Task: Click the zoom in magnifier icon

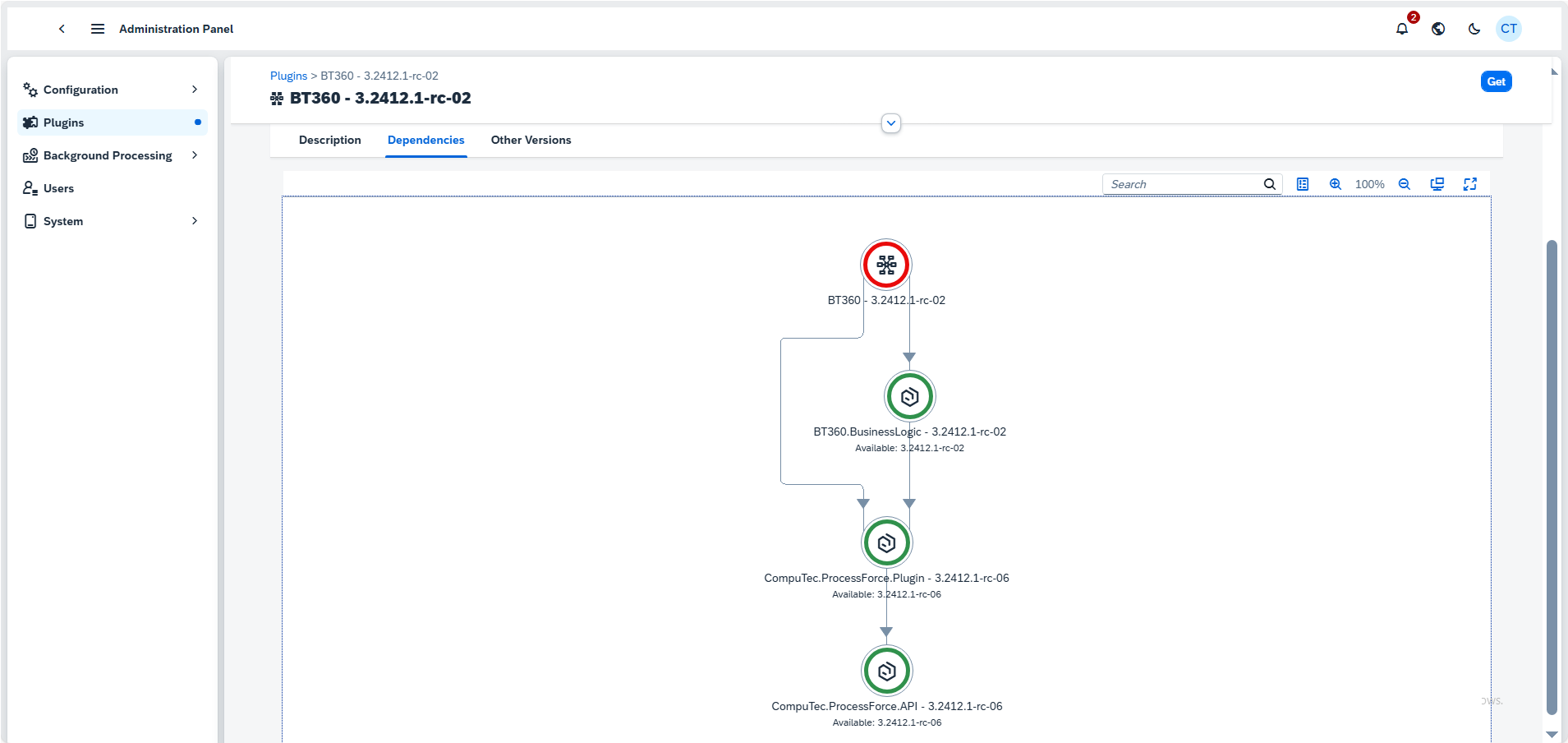Action: tap(1336, 184)
